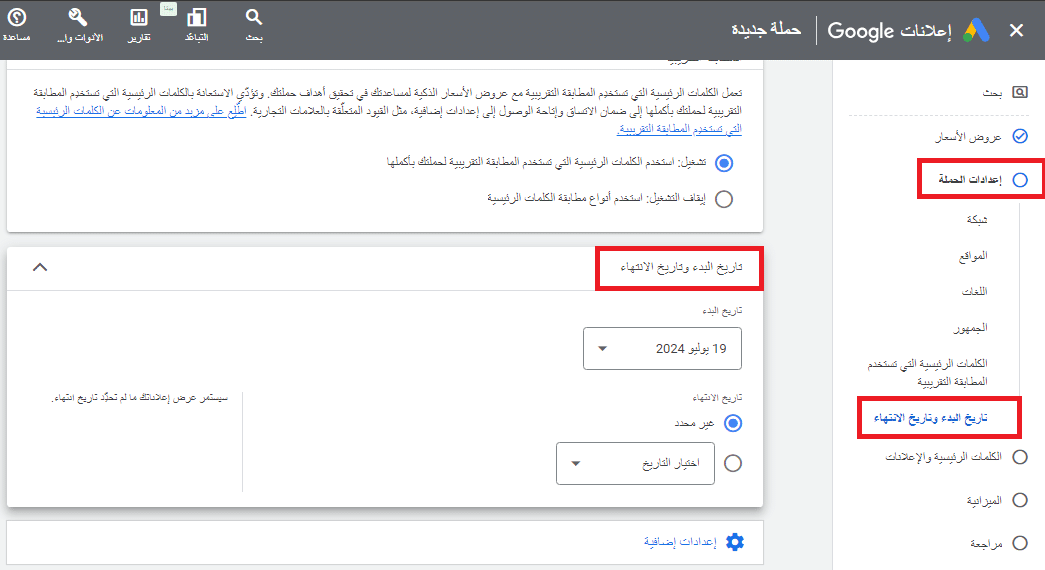Click the Google Ads logo
Viewport: 1045px width, 570px height.
point(976,30)
